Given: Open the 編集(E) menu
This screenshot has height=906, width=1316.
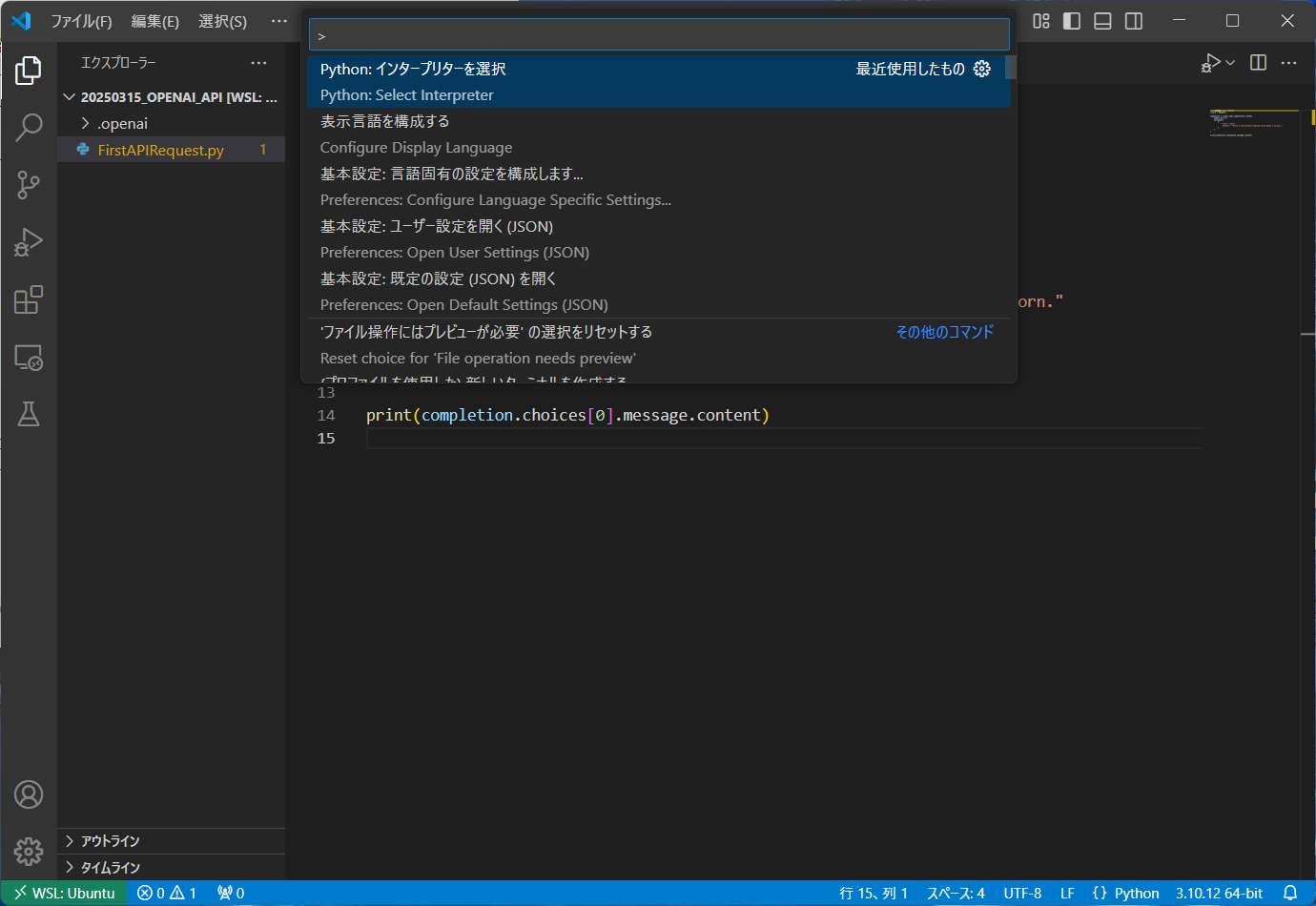Looking at the screenshot, I should [x=155, y=21].
